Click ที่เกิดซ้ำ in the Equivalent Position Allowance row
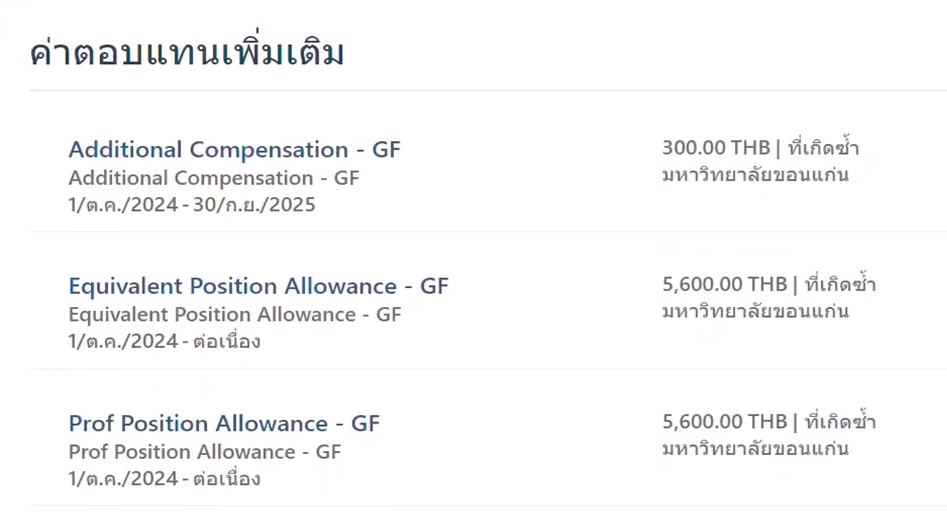947x526 pixels. (x=840, y=285)
